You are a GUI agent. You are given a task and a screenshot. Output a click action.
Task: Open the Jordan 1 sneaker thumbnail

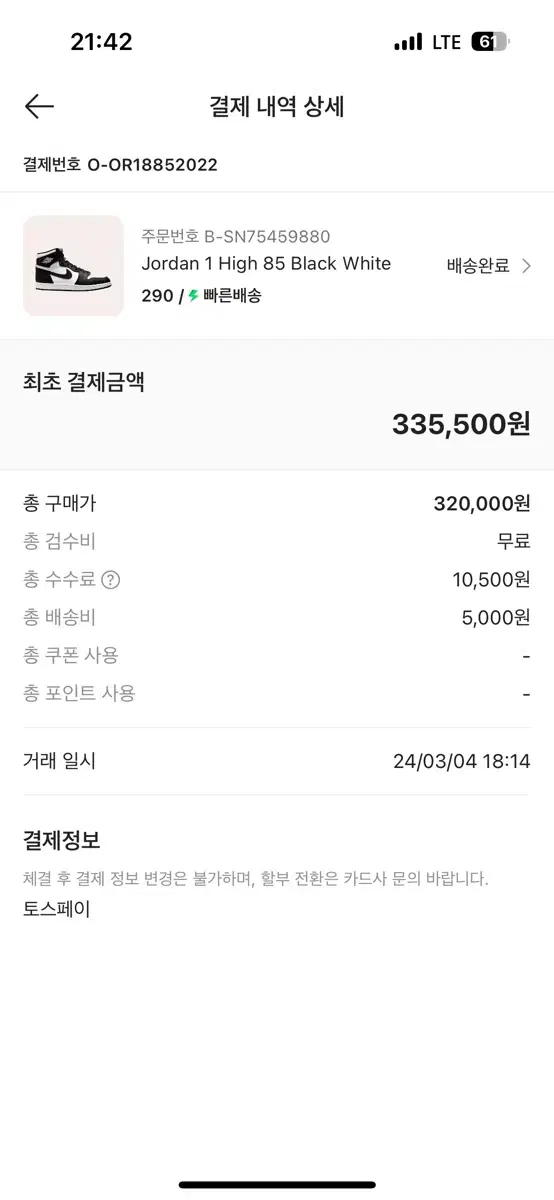pos(73,266)
